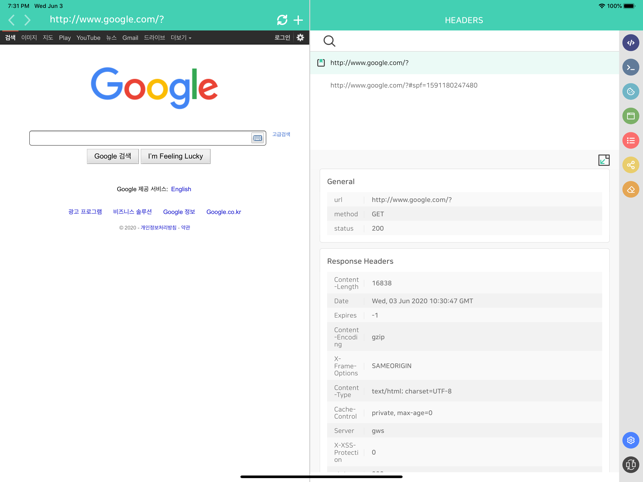Open Google page settings gear menu

(300, 38)
